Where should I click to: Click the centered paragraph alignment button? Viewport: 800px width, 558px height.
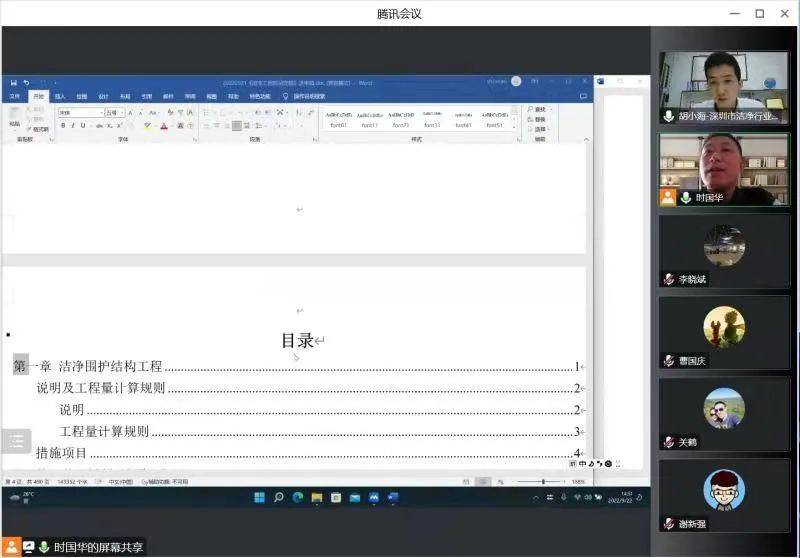[x=216, y=125]
